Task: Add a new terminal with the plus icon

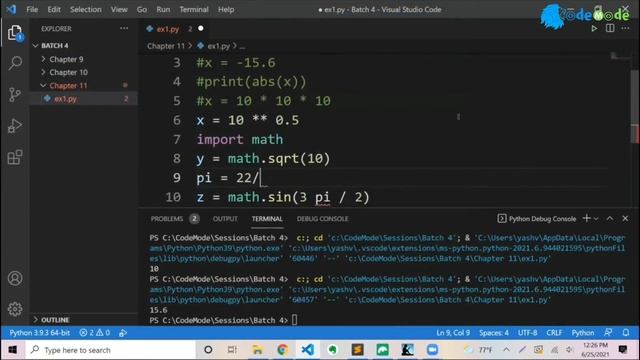Action: [x=587, y=218]
